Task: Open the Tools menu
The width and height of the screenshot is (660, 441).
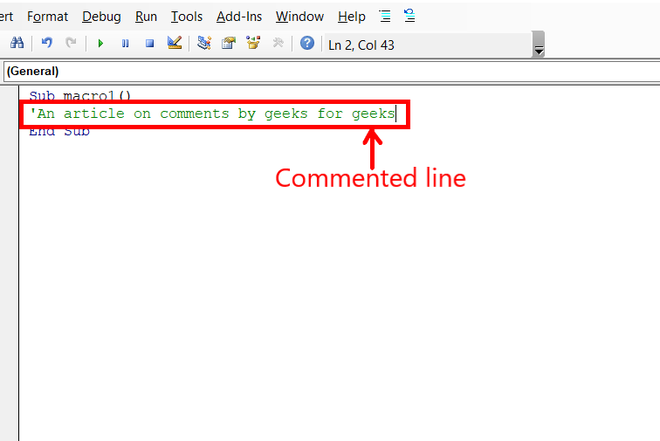Action: tap(186, 17)
